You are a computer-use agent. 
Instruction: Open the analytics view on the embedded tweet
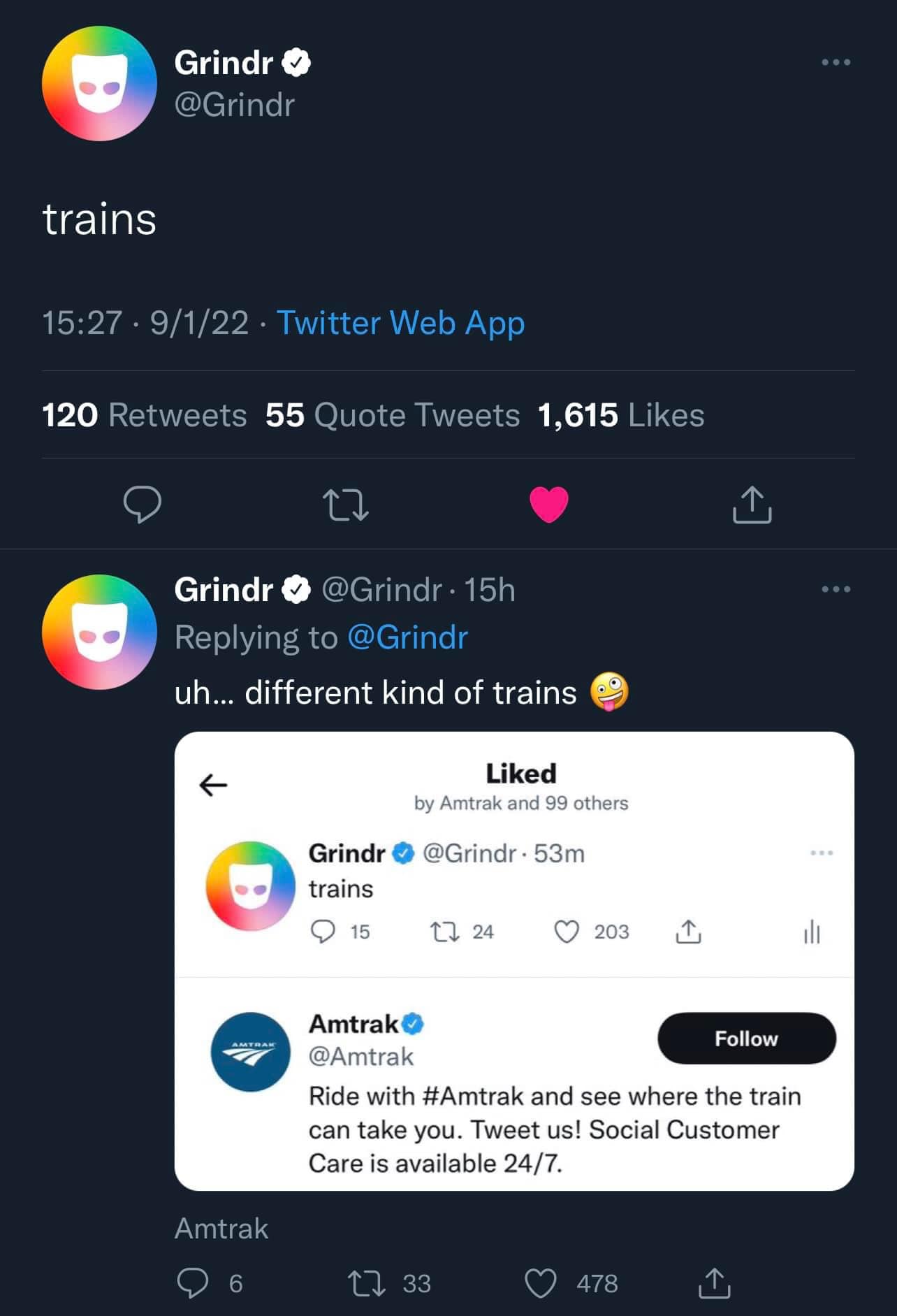[x=812, y=932]
